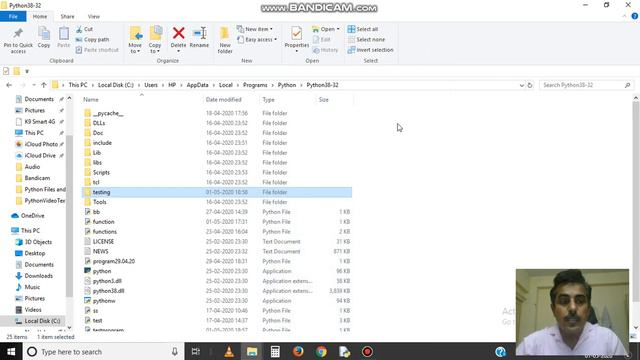Go back with the back arrow
The image size is (640, 360).
tap(9, 85)
